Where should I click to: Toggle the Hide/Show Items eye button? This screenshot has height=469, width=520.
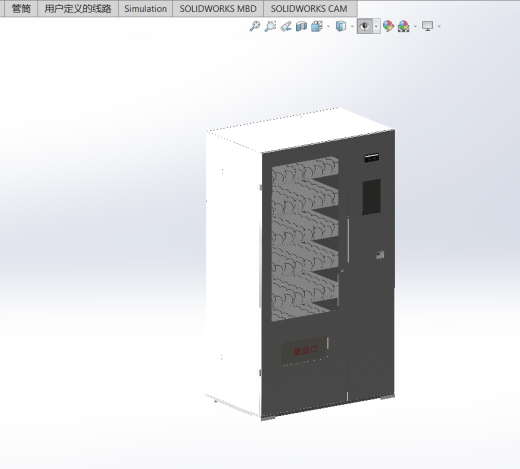[365, 26]
